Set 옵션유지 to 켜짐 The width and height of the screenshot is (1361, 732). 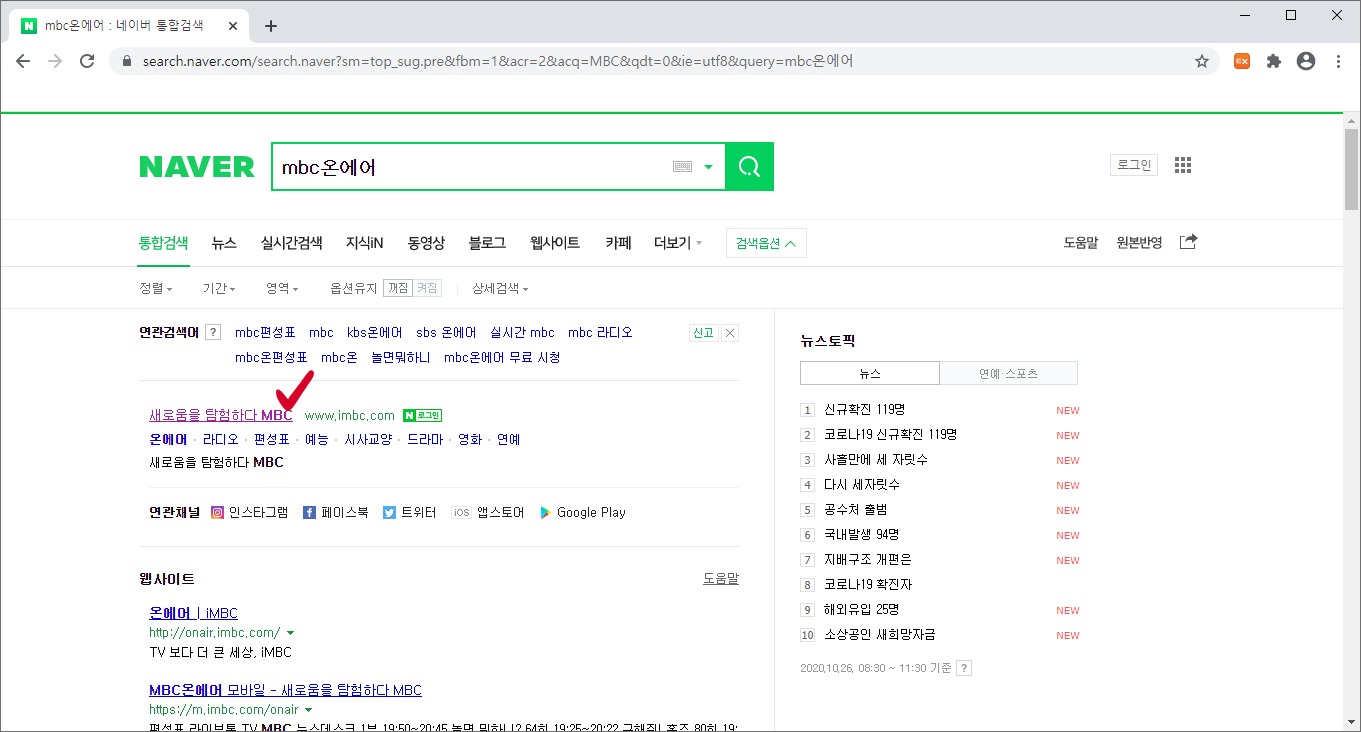[427, 288]
